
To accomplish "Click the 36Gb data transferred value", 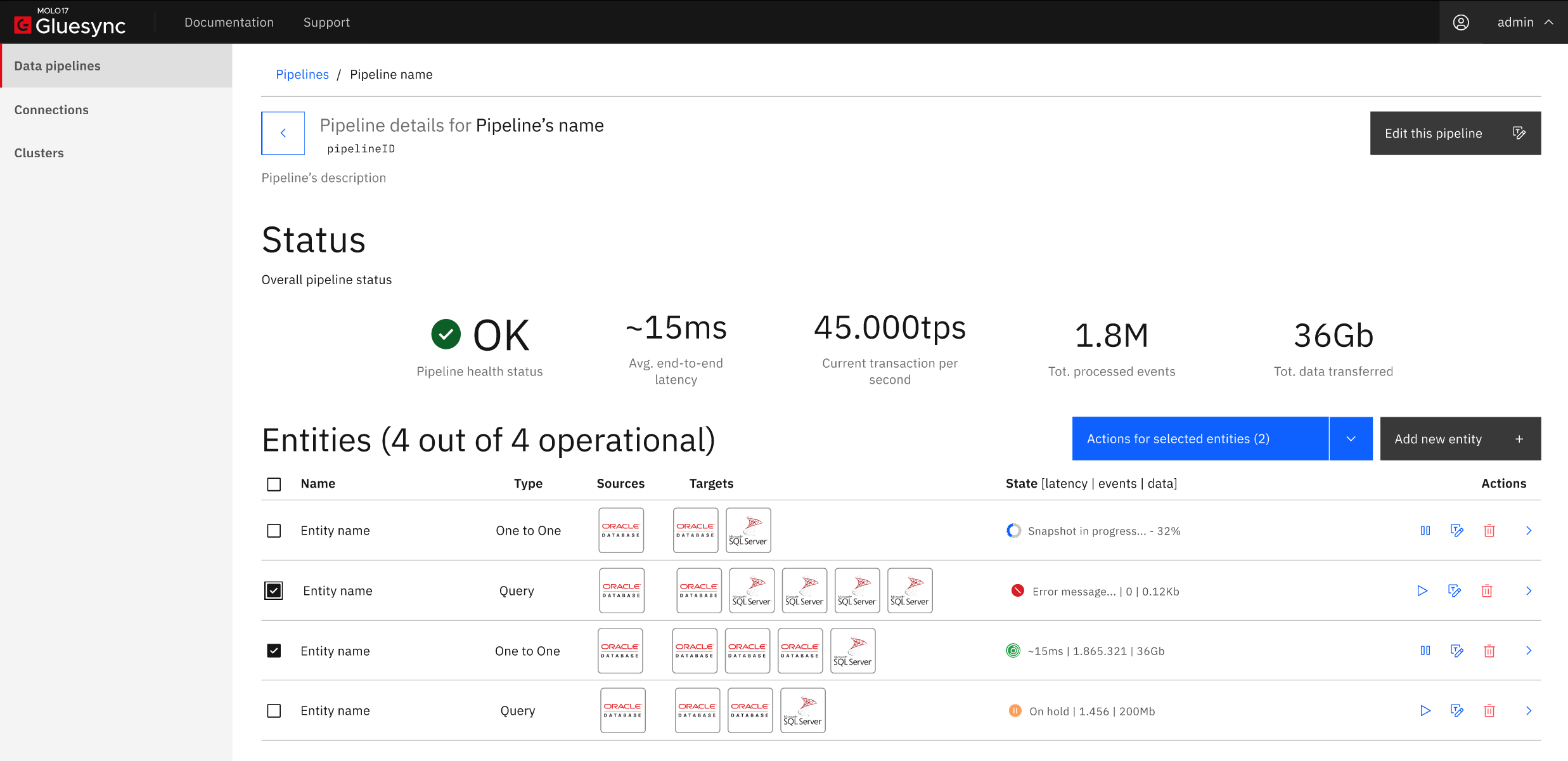I will [1333, 335].
